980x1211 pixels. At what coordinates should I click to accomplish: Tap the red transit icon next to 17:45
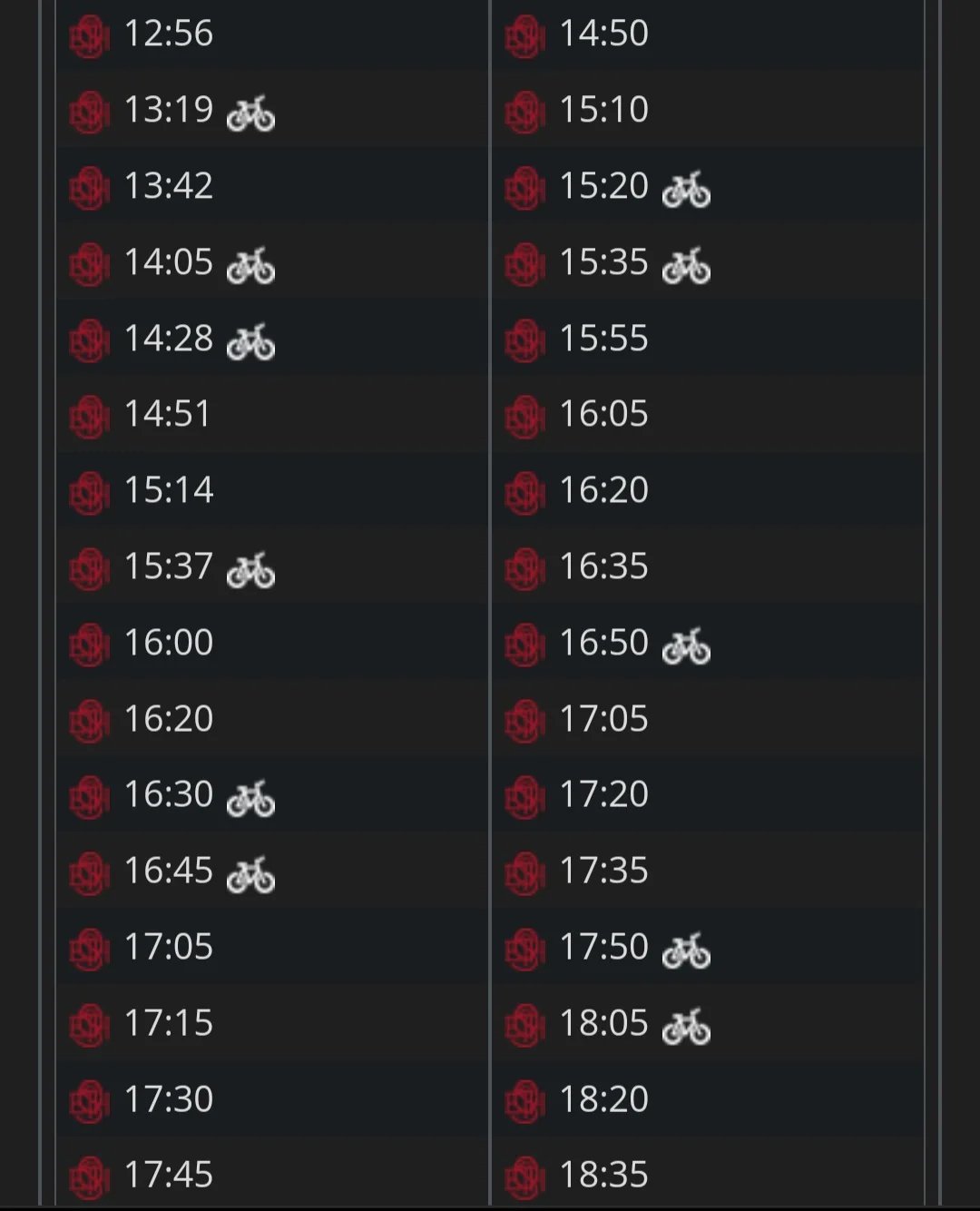pyautogui.click(x=89, y=1177)
